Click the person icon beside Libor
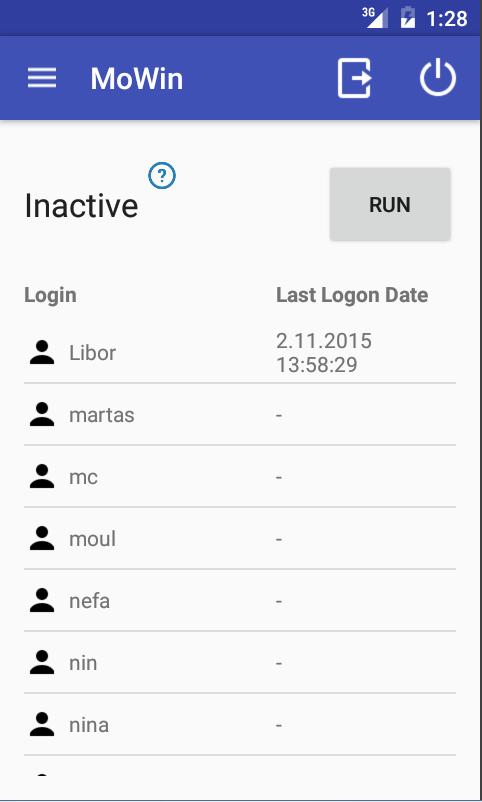 pyautogui.click(x=42, y=353)
